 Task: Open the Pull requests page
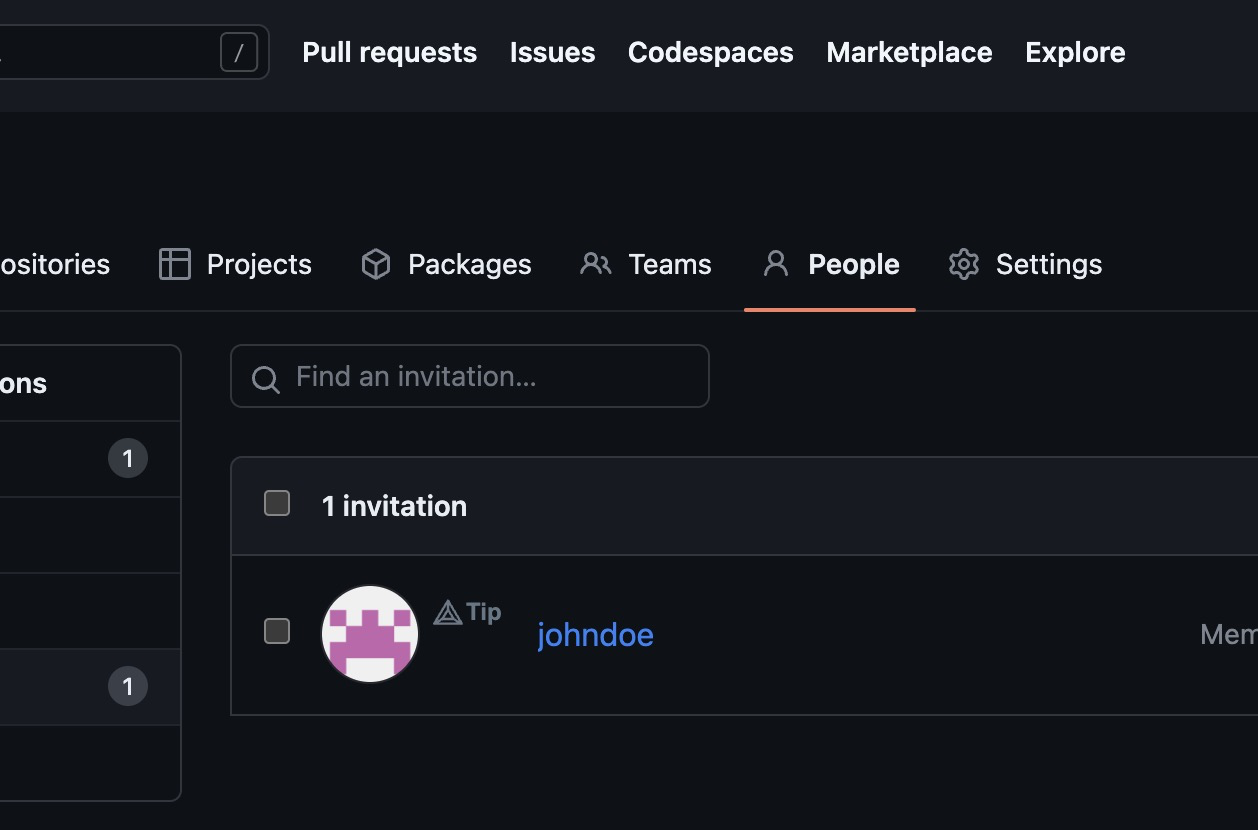(x=389, y=52)
